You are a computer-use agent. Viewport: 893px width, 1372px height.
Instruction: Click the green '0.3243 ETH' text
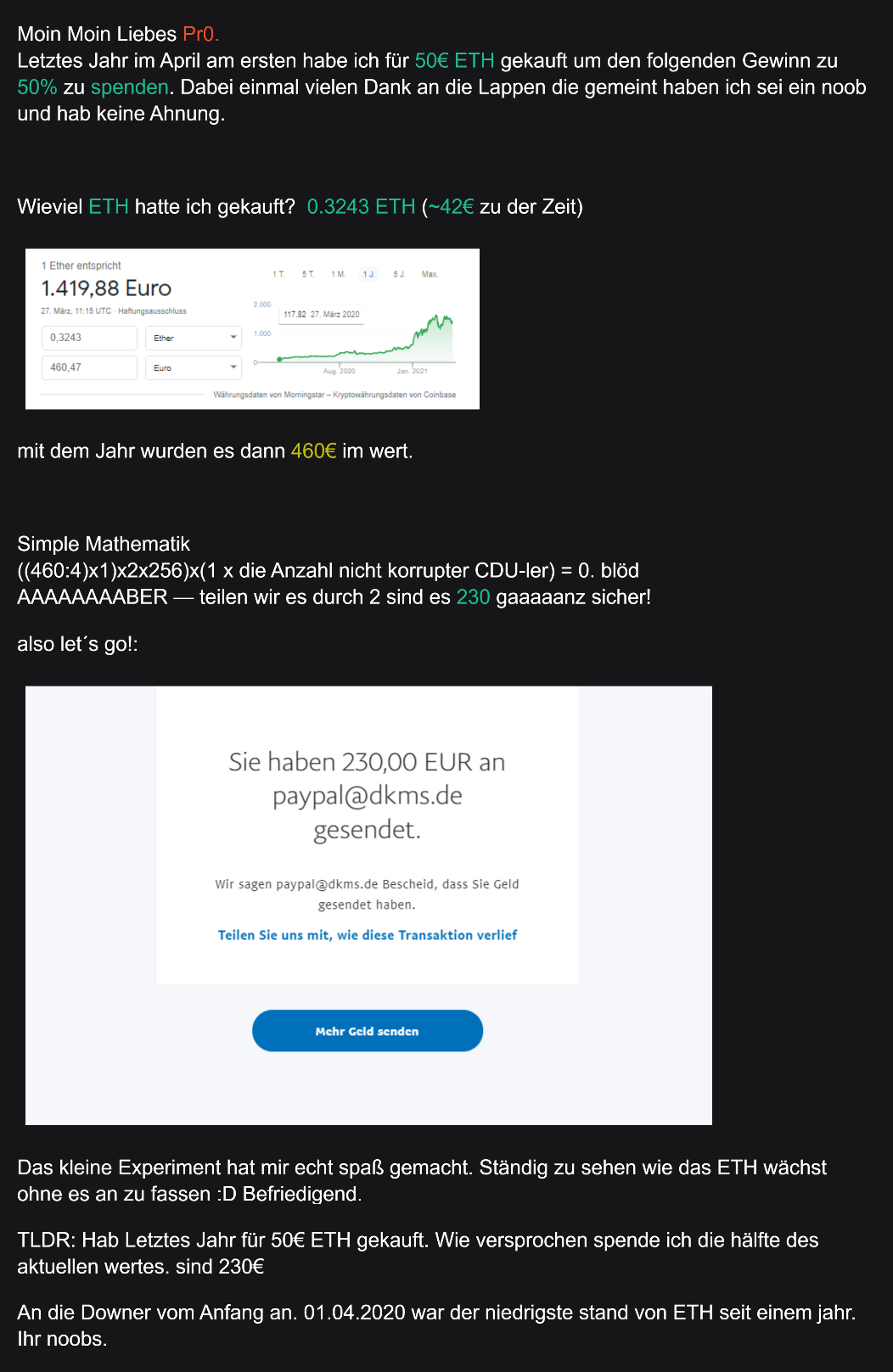click(x=361, y=207)
